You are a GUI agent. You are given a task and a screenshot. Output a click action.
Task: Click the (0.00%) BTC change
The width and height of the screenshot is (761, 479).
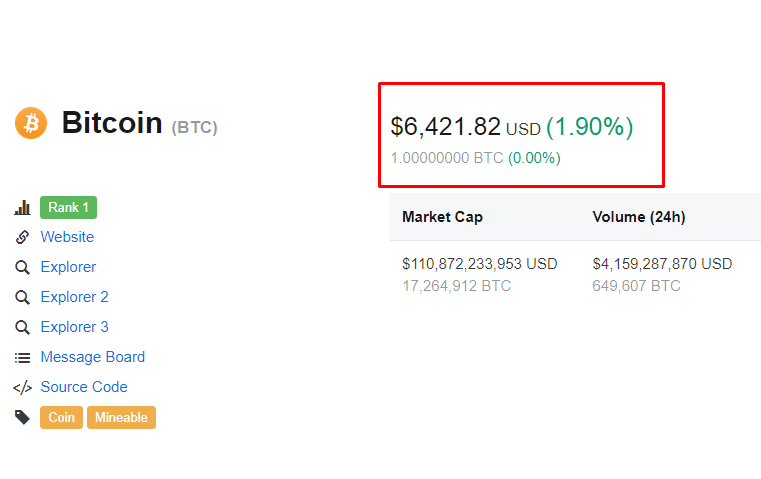click(534, 158)
